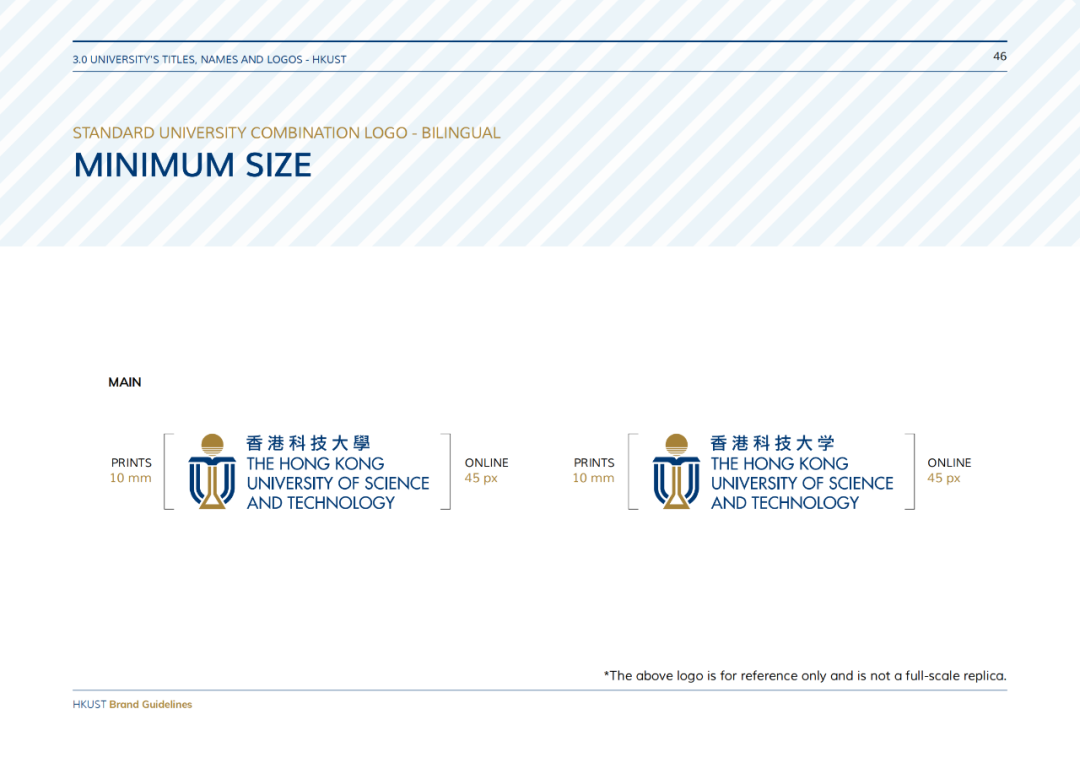Viewport: 1080px width, 763px height.
Task: Click 'AND TECHNOLOGY' in the traditional Chinese logo
Action: point(321,503)
